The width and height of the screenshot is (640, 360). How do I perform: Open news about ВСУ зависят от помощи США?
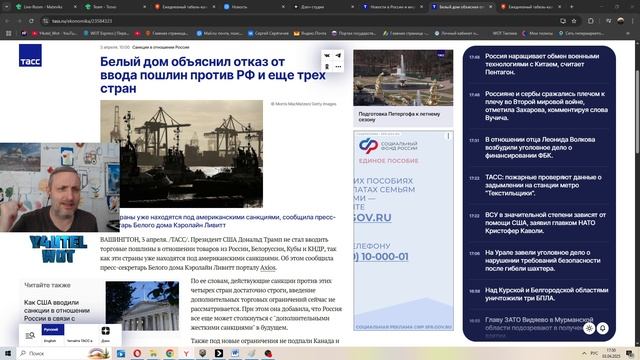coord(545,222)
